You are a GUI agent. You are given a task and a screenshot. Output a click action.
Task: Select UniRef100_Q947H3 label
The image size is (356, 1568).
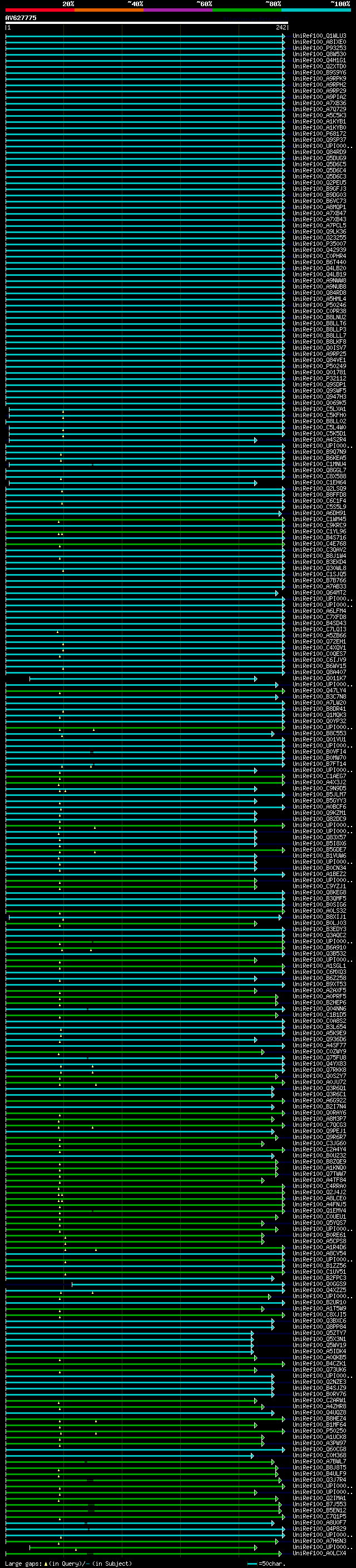(319, 397)
